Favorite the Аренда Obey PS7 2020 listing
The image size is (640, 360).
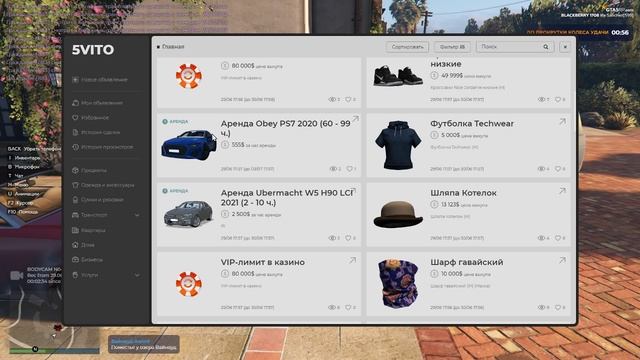(x=349, y=169)
